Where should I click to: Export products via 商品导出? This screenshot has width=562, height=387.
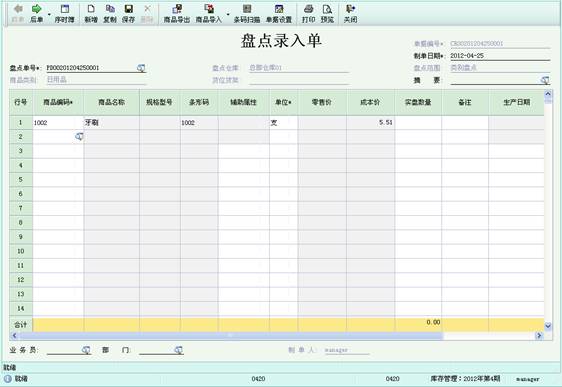[177, 14]
